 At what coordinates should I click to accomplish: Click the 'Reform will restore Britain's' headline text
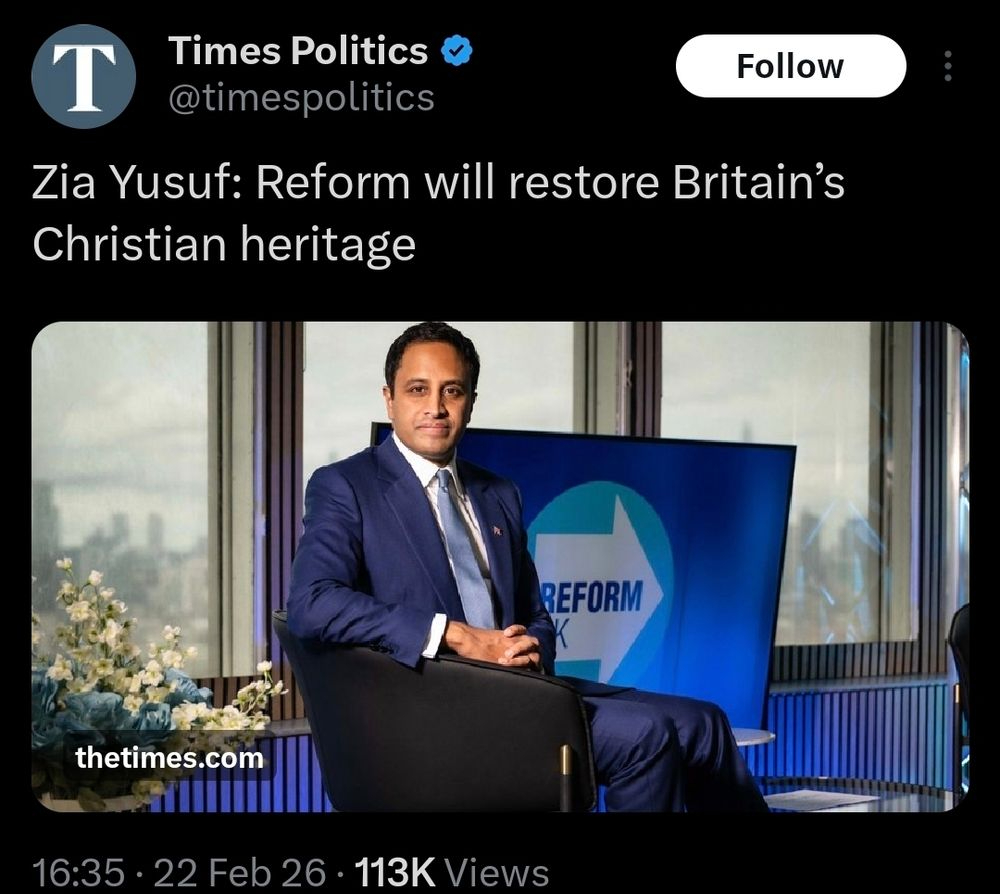[x=550, y=183]
